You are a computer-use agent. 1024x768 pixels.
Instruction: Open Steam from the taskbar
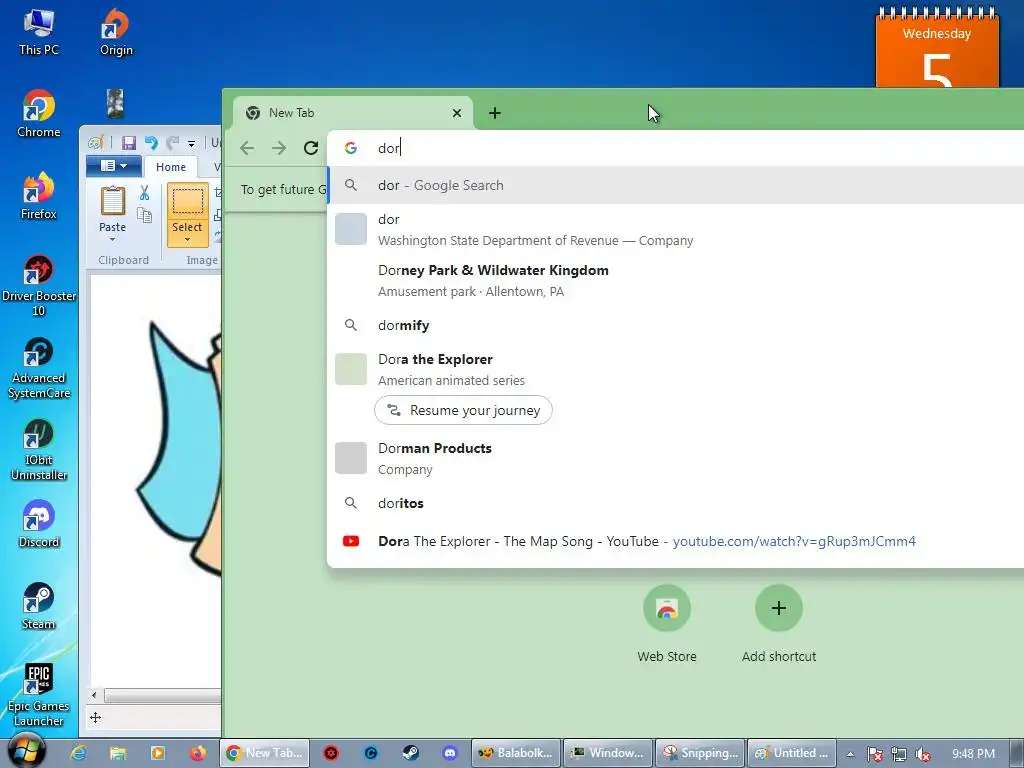(410, 753)
